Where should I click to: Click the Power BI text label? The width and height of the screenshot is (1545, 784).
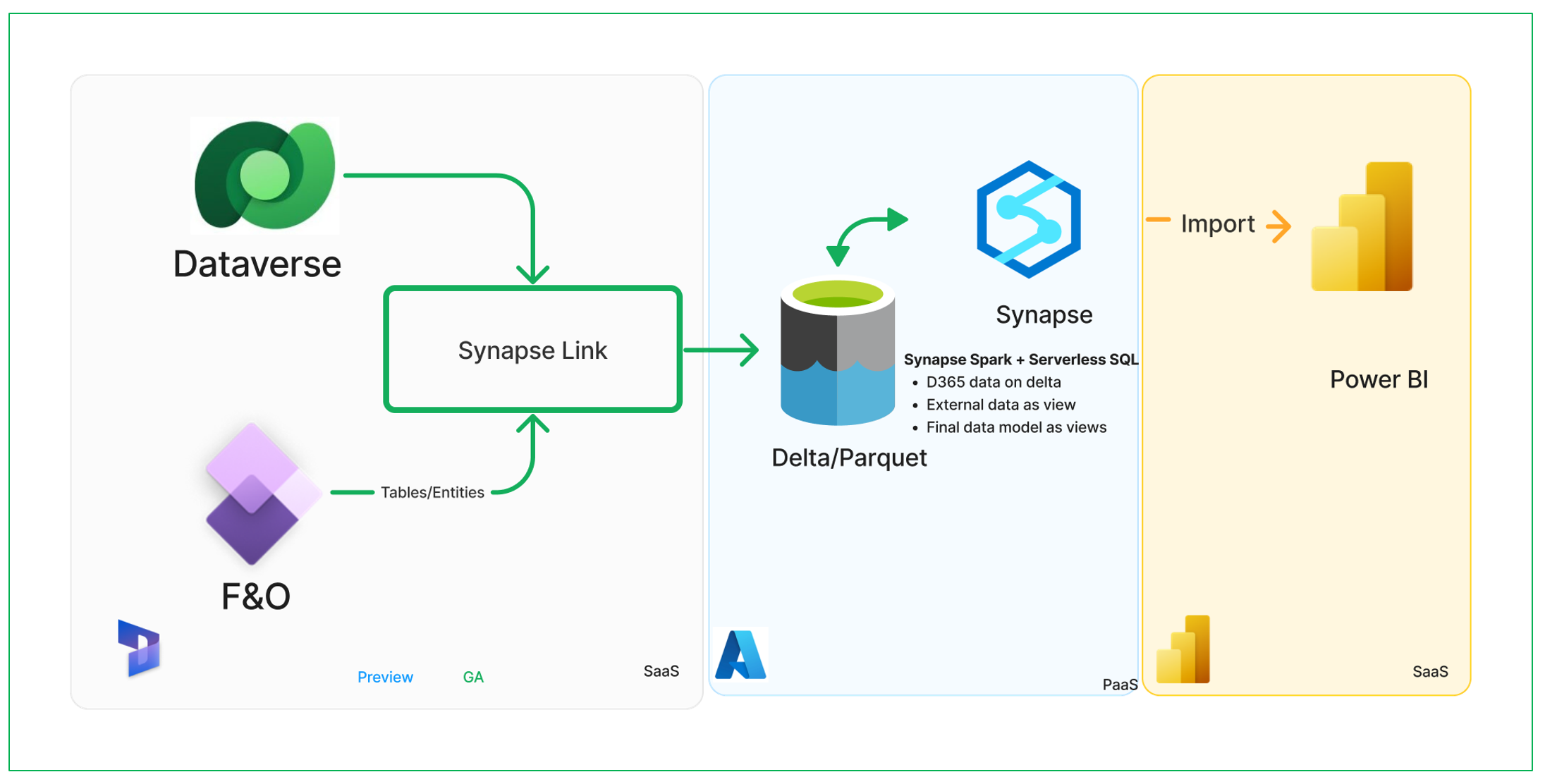pyautogui.click(x=1379, y=379)
